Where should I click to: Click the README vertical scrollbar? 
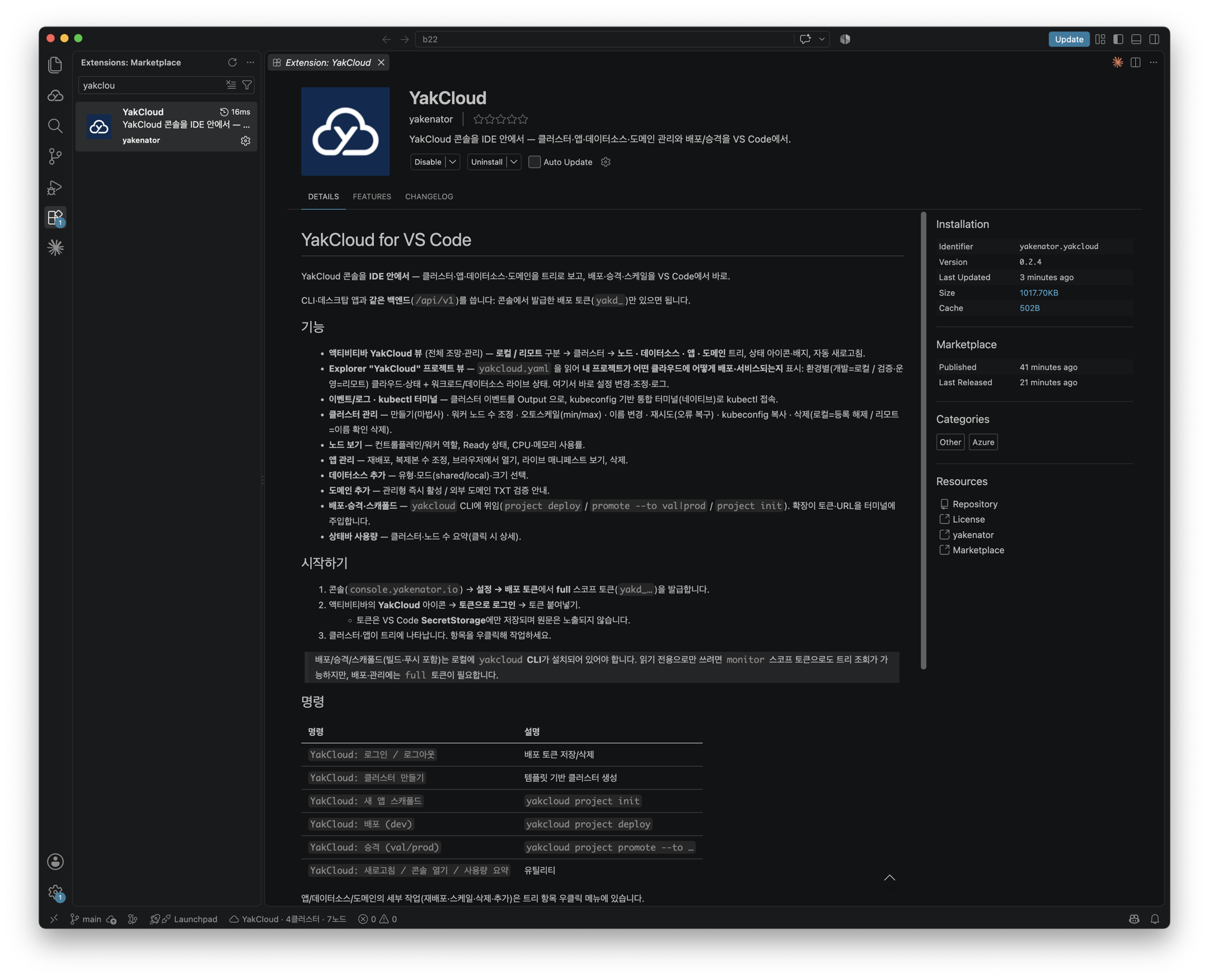tap(924, 440)
